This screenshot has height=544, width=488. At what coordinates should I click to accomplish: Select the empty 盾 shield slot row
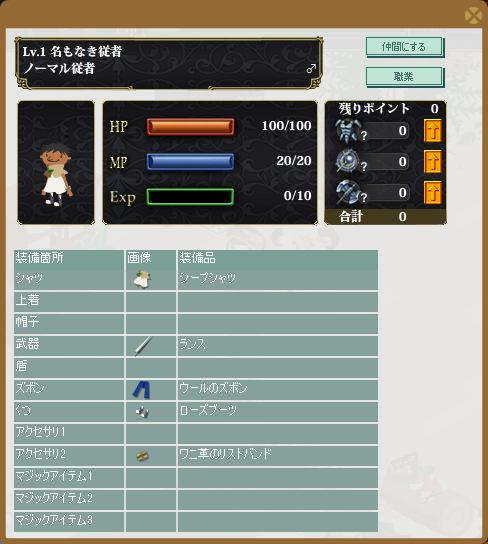pos(196,367)
